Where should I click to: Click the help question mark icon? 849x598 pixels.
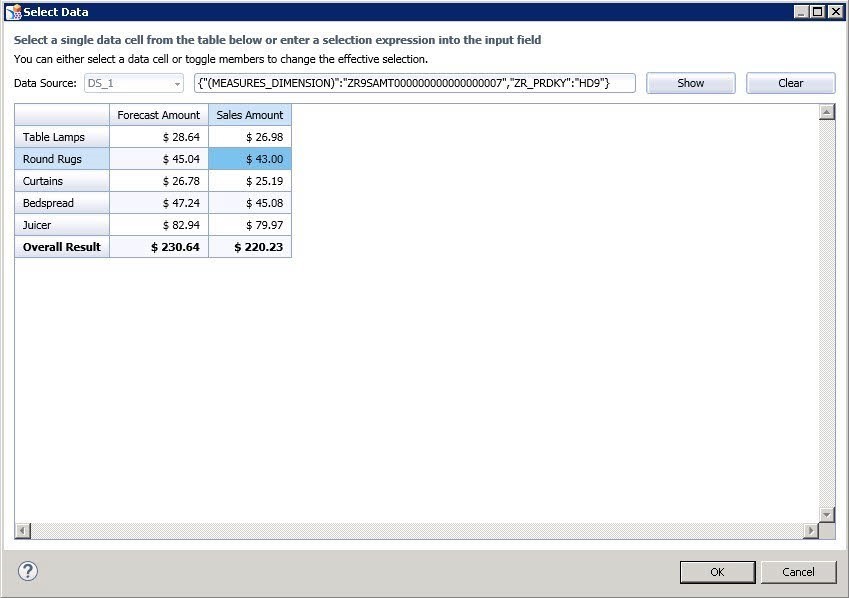pyautogui.click(x=27, y=571)
